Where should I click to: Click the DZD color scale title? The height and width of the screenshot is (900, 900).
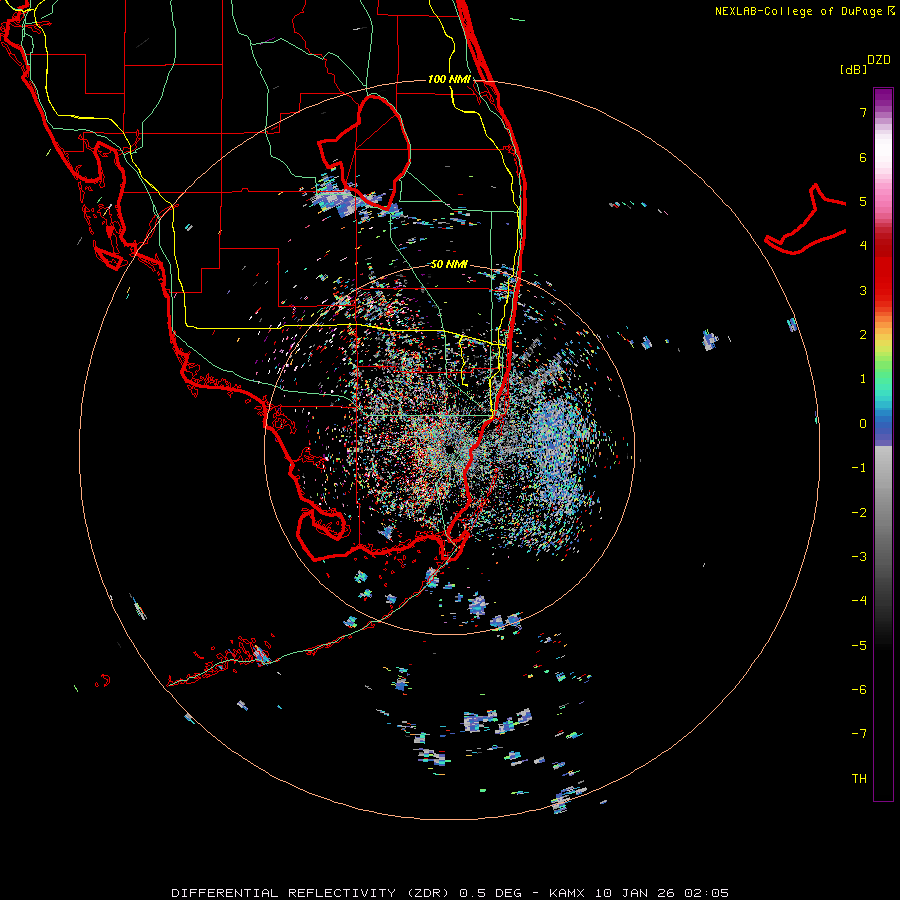(878, 60)
